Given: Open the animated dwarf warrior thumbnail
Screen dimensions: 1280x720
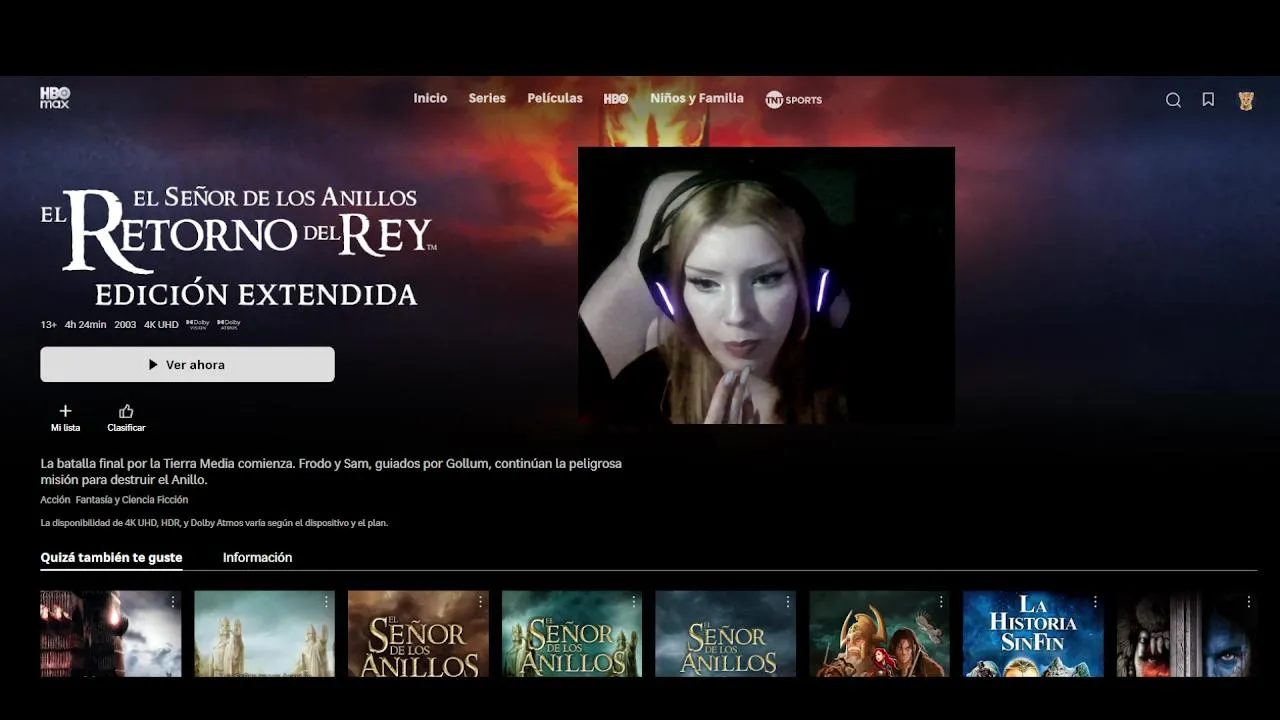Looking at the screenshot, I should pos(879,634).
